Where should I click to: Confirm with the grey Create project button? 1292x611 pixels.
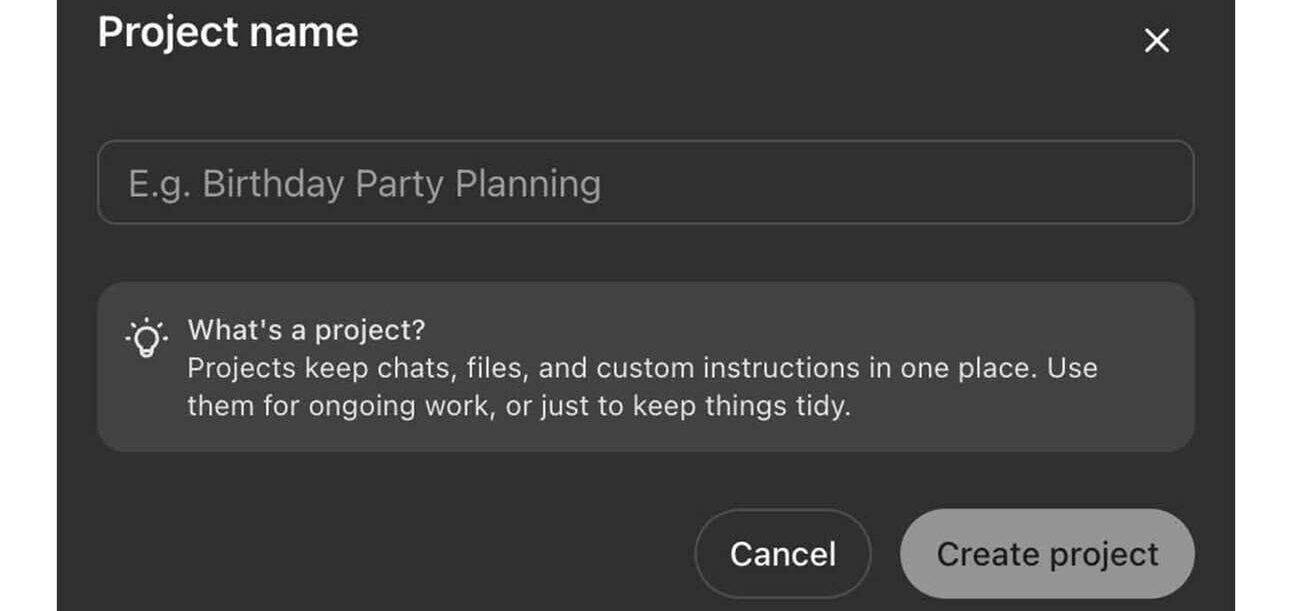pyautogui.click(x=1047, y=554)
